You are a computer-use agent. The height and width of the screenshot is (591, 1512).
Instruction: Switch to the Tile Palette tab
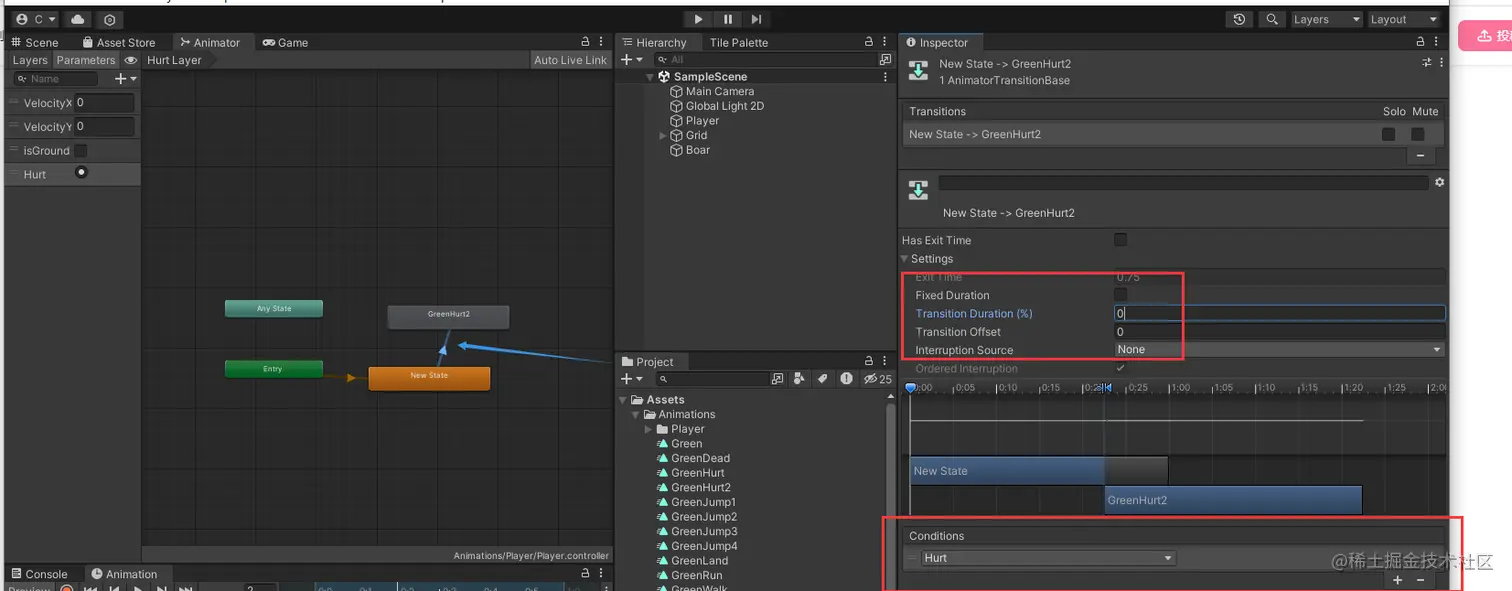739,42
